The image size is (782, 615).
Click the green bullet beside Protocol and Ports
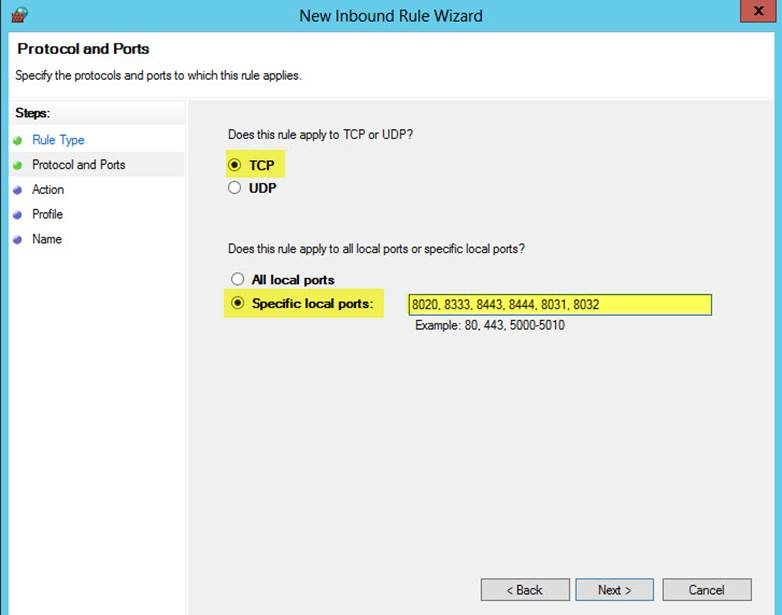(x=18, y=165)
